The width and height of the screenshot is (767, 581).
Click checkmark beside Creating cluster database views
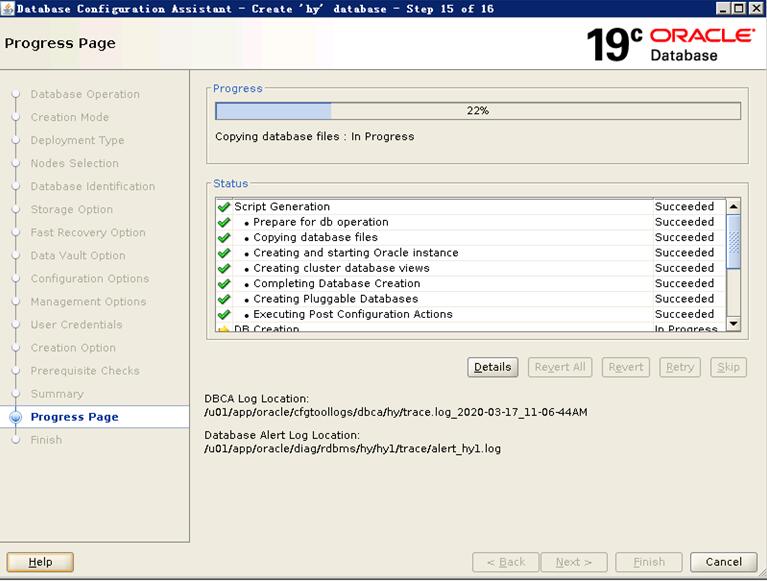(224, 268)
